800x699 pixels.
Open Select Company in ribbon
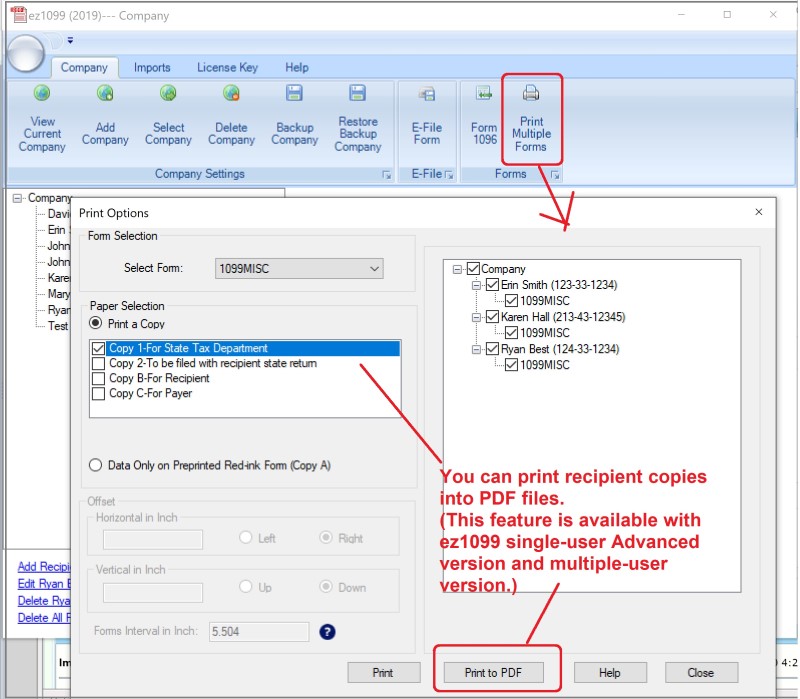[168, 95]
